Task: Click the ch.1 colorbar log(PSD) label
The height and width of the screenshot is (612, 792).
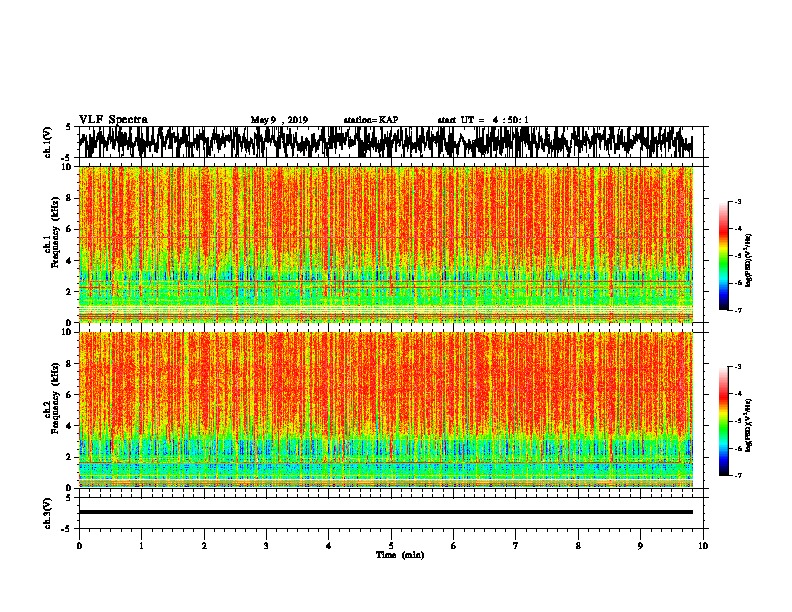Action: point(748,261)
